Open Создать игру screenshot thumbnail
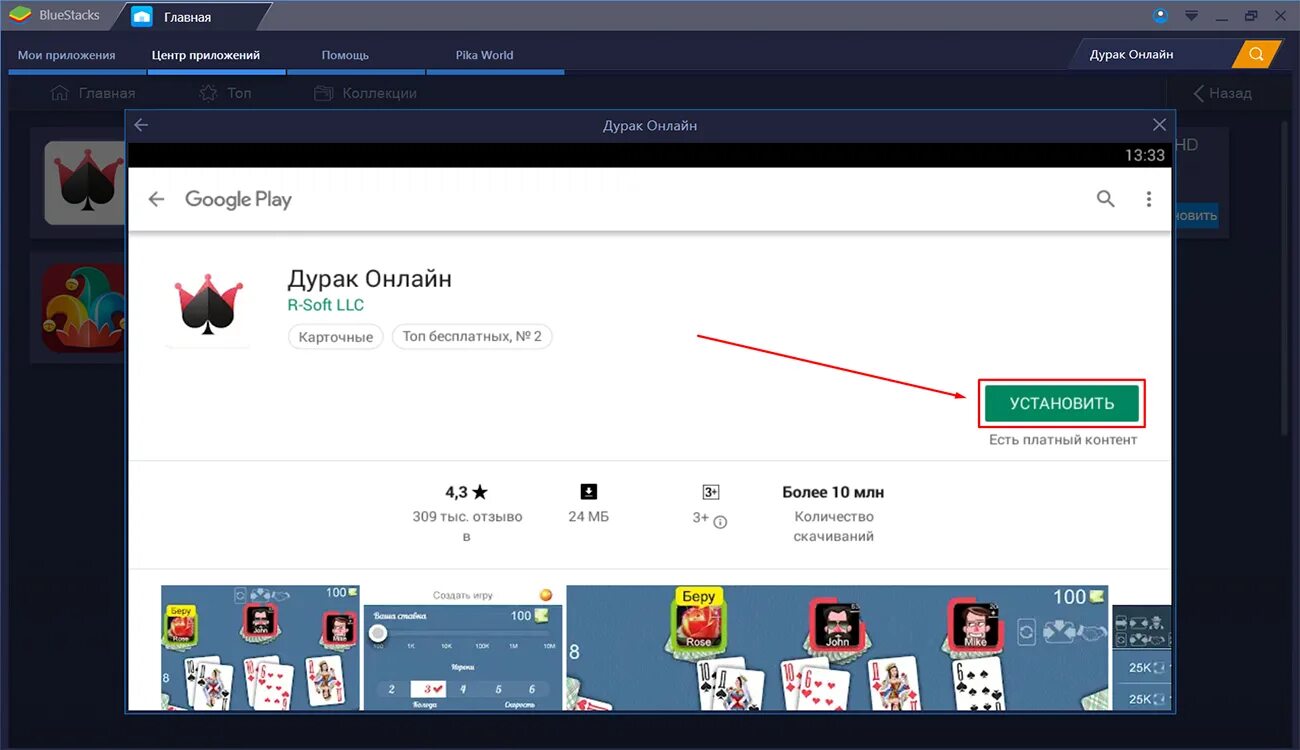Viewport: 1300px width, 750px height. coord(462,647)
